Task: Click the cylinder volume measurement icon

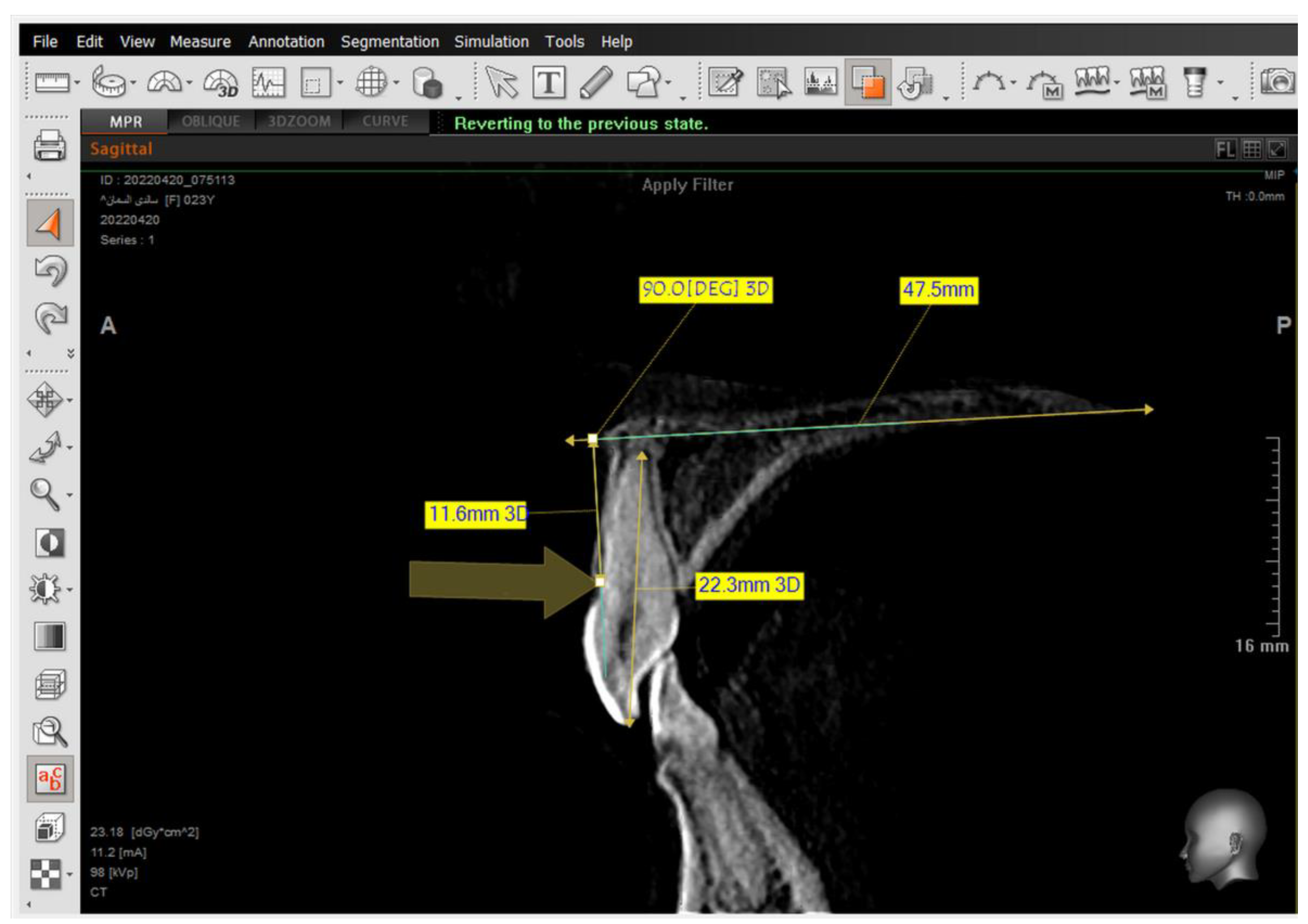Action: pyautogui.click(x=427, y=83)
